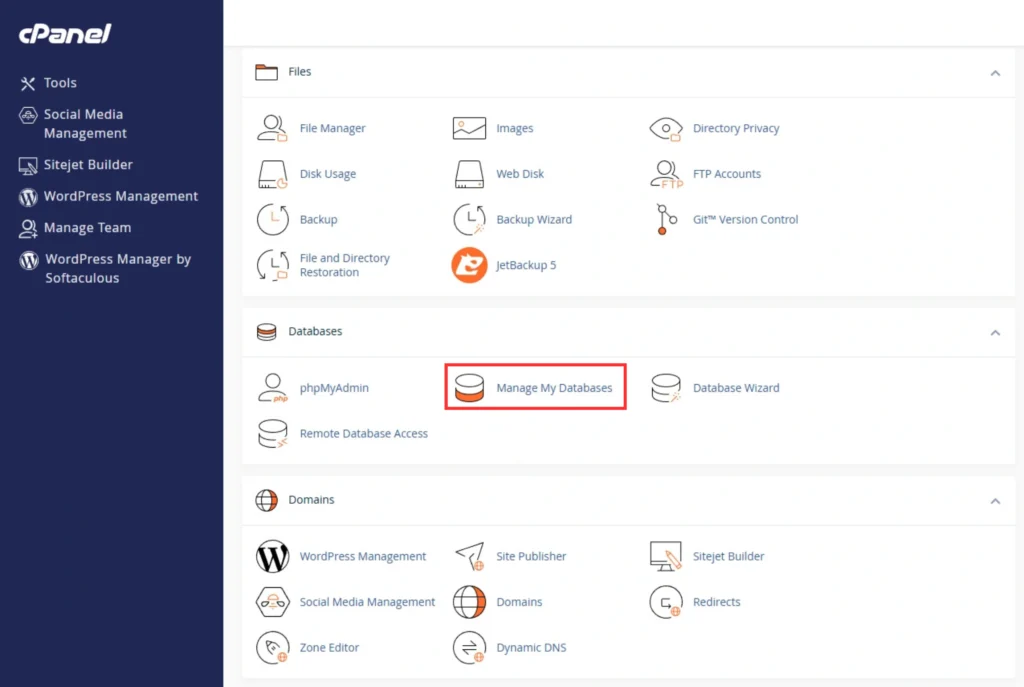1024x687 pixels.
Task: Click the Web Disk drive icon
Action: pyautogui.click(x=469, y=174)
